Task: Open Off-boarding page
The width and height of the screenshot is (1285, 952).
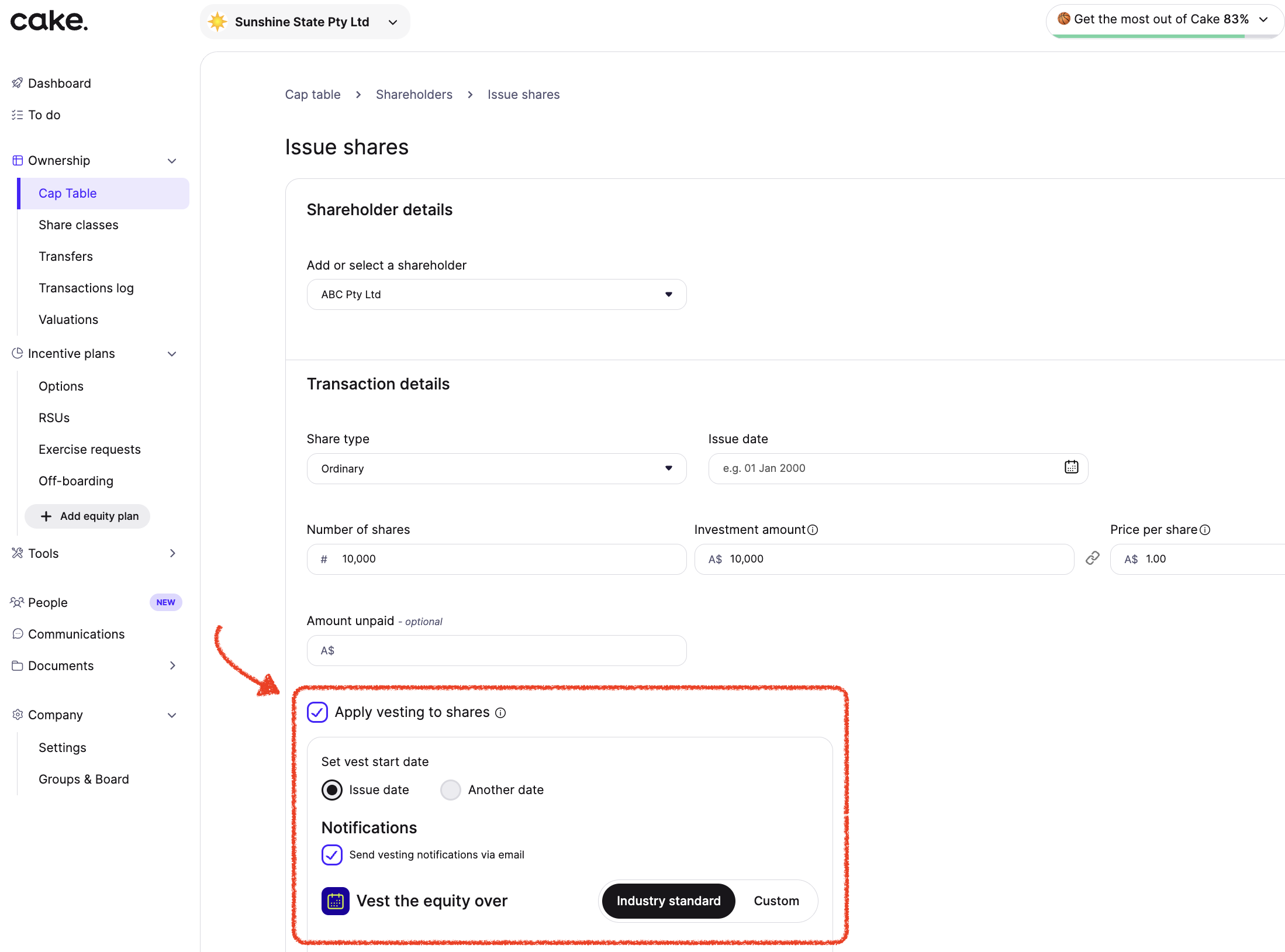Action: pos(76,481)
